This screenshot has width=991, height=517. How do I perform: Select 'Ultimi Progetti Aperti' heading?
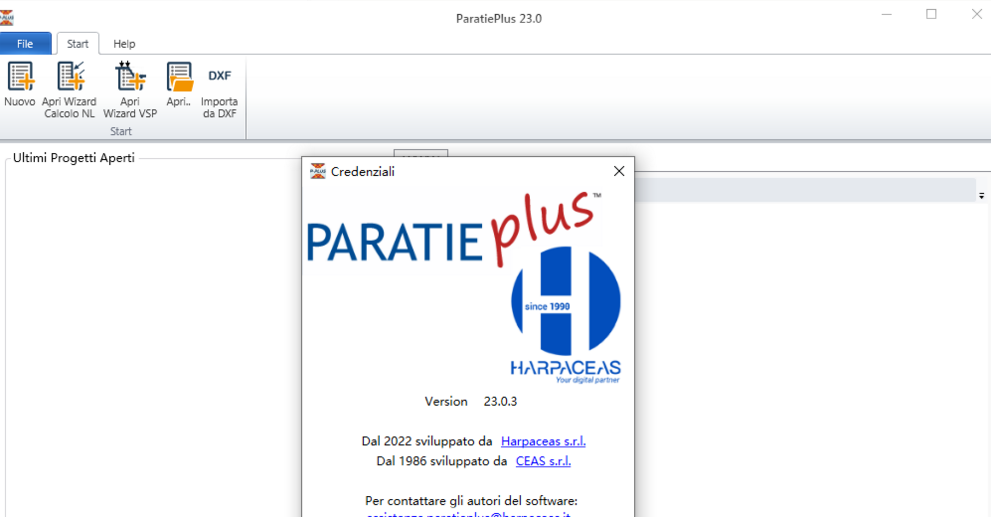[73, 158]
